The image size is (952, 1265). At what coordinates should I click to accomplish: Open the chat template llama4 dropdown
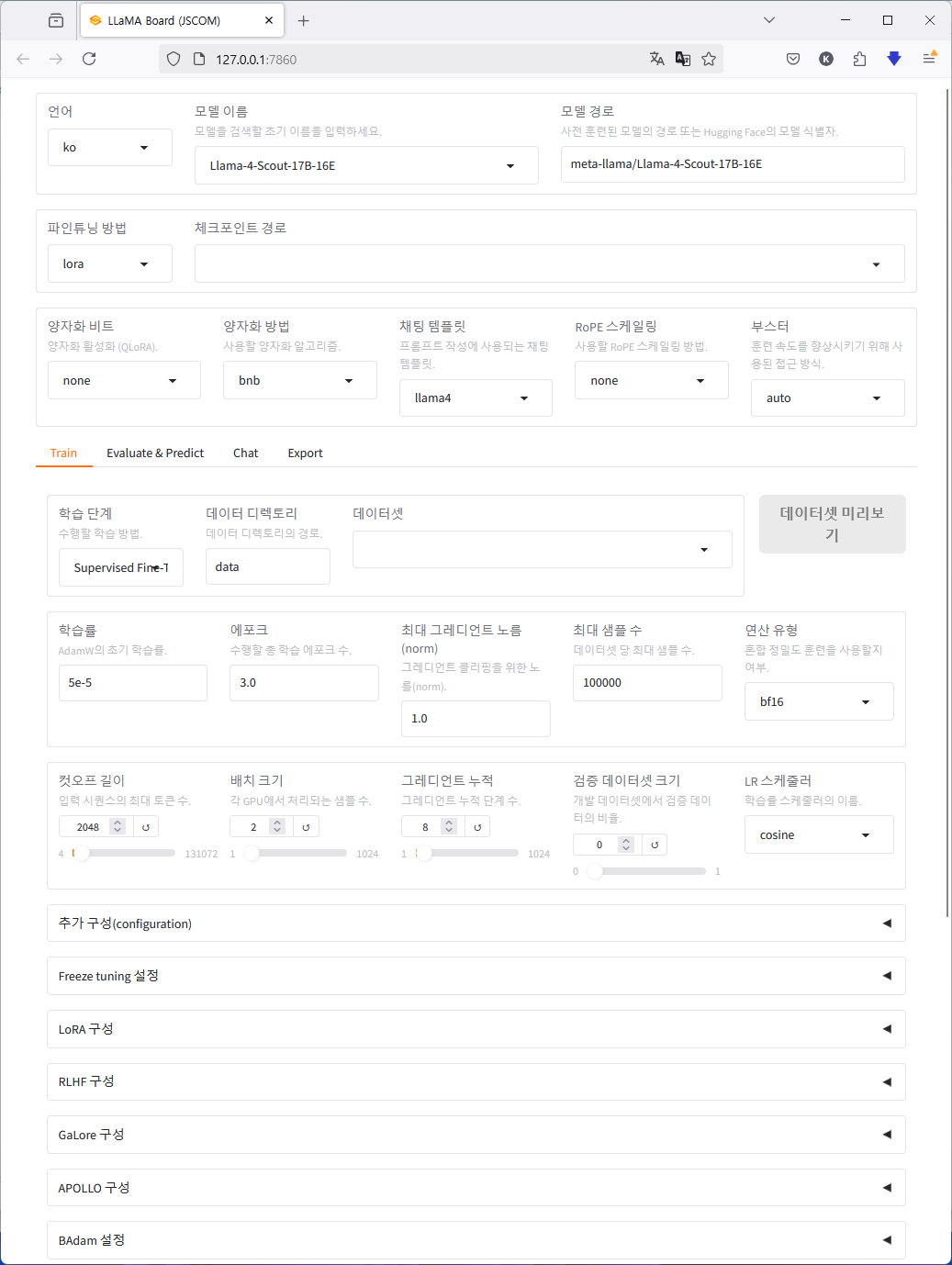coord(476,397)
